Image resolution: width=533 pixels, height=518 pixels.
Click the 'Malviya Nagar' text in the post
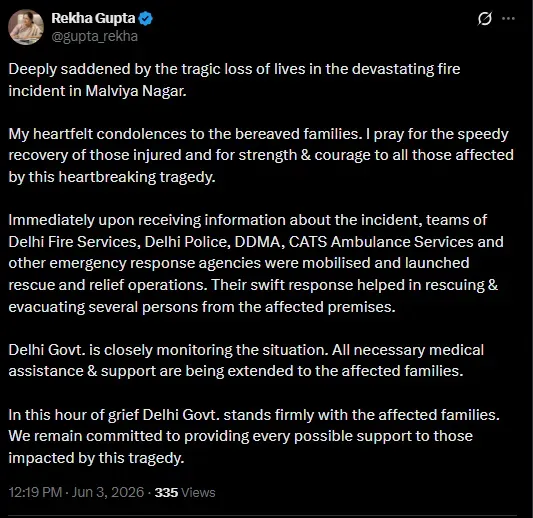[x=136, y=91]
